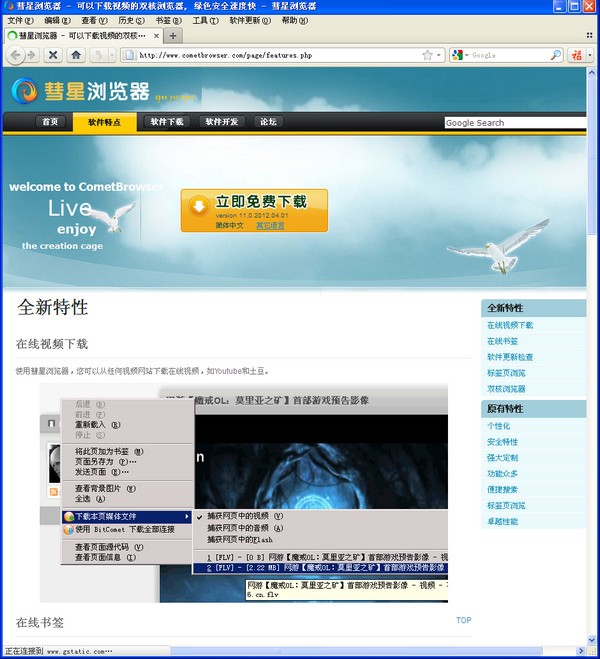This screenshot has height=659, width=600.
Task: Open the home page via house icon
Action: [76, 55]
